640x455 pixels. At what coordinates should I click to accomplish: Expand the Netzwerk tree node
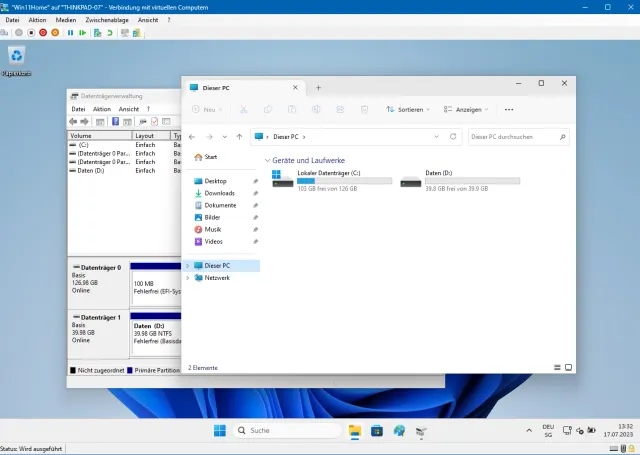pos(188,278)
